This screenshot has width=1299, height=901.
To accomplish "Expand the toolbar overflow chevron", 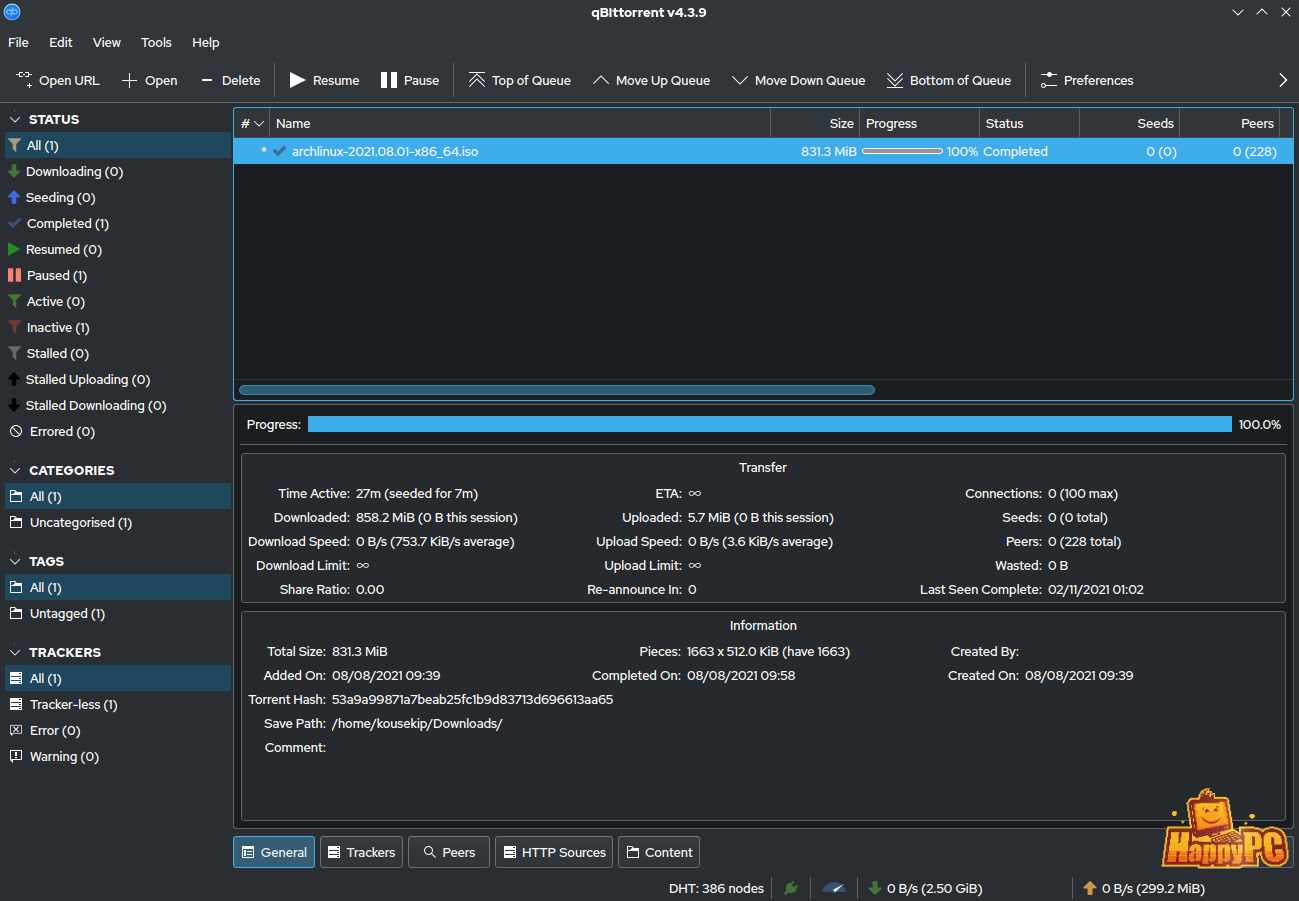I will pos(1283,80).
